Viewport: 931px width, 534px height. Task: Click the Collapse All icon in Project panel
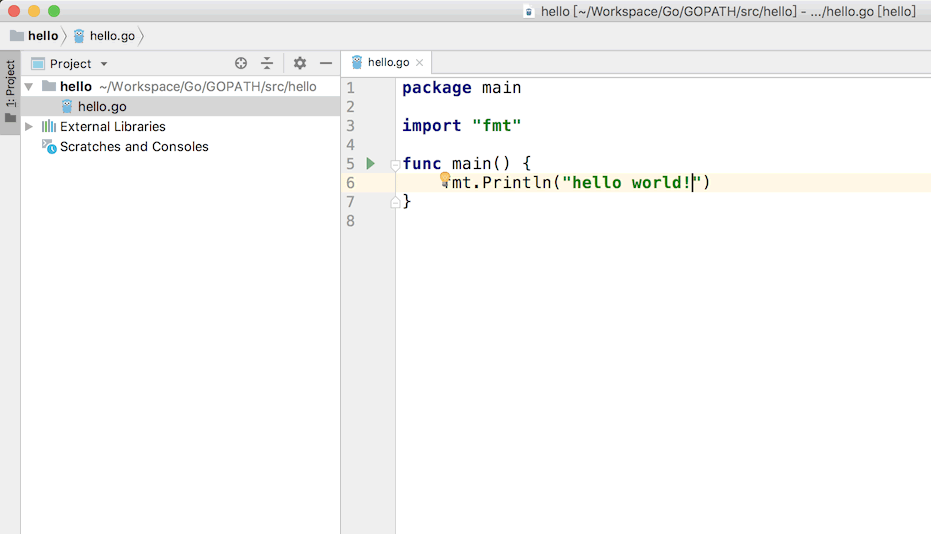pyautogui.click(x=267, y=63)
